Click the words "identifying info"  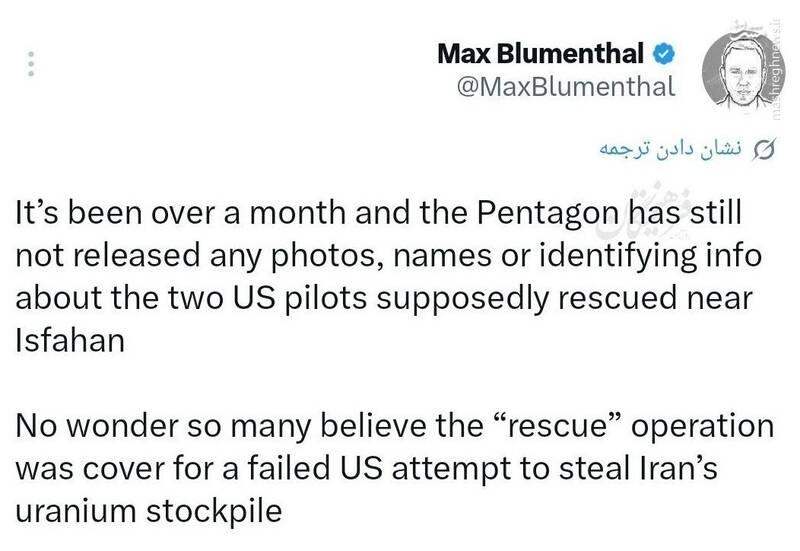pos(651,257)
